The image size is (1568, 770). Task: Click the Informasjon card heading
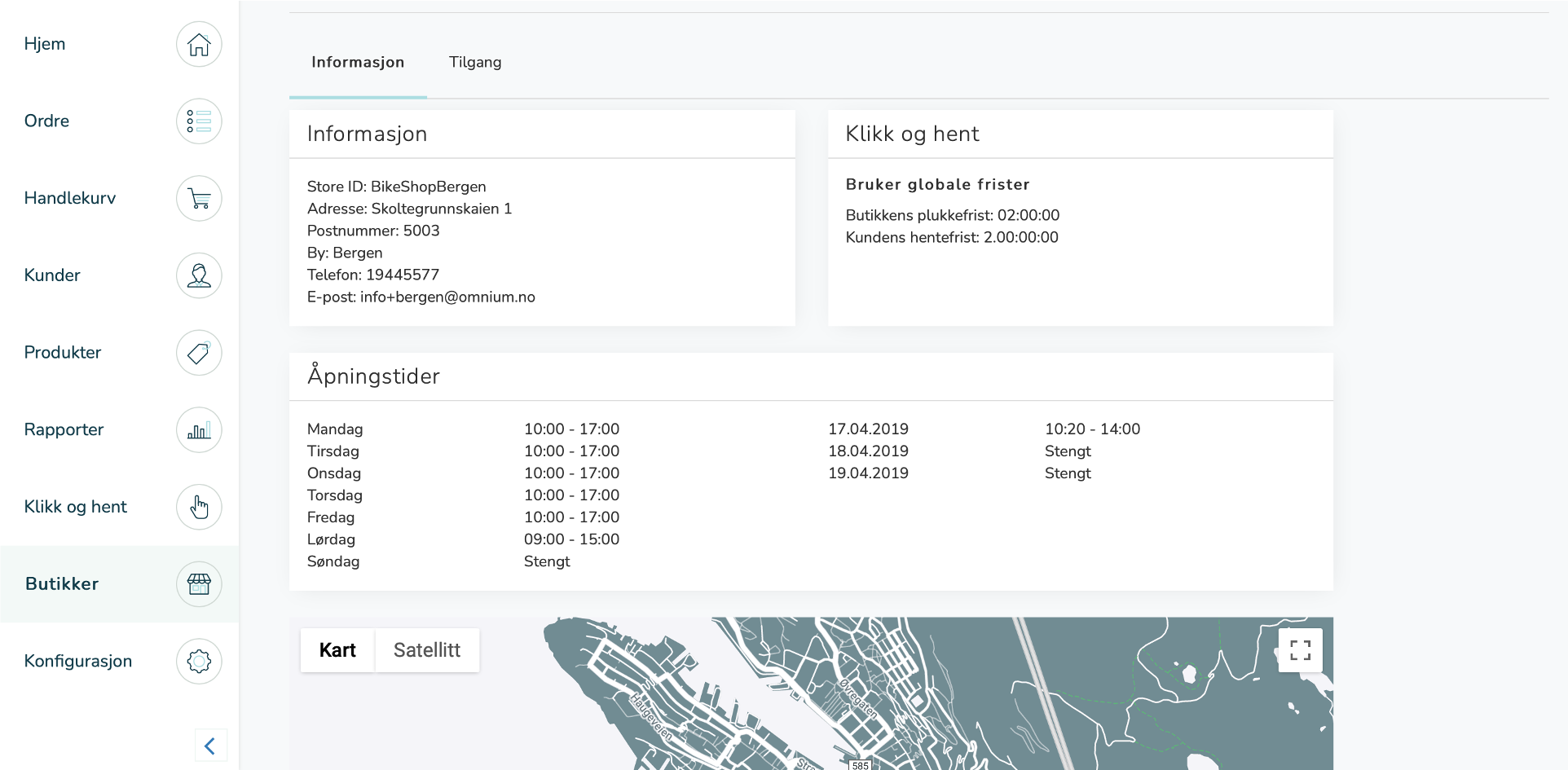pos(368,134)
